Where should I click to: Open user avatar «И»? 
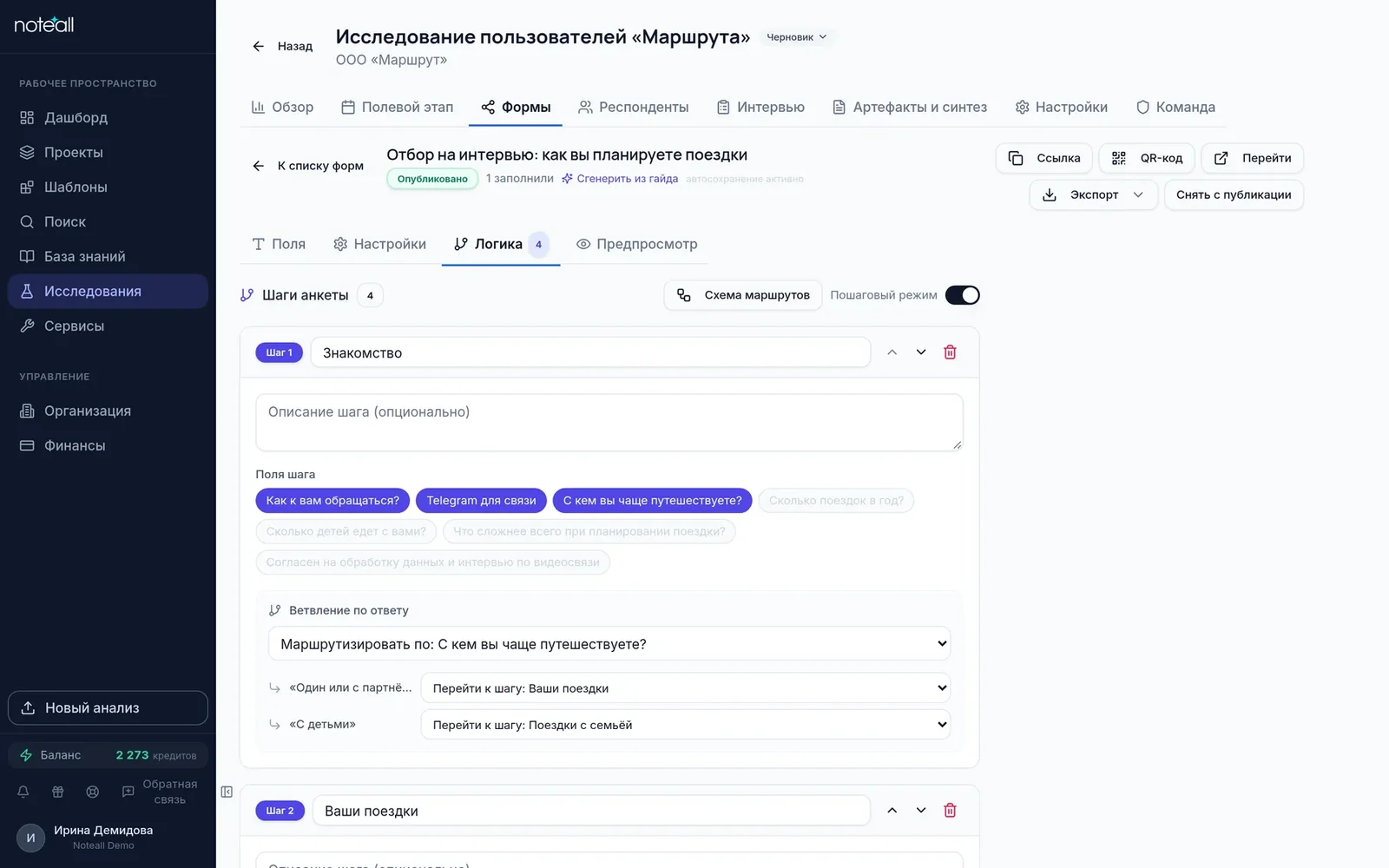30,838
